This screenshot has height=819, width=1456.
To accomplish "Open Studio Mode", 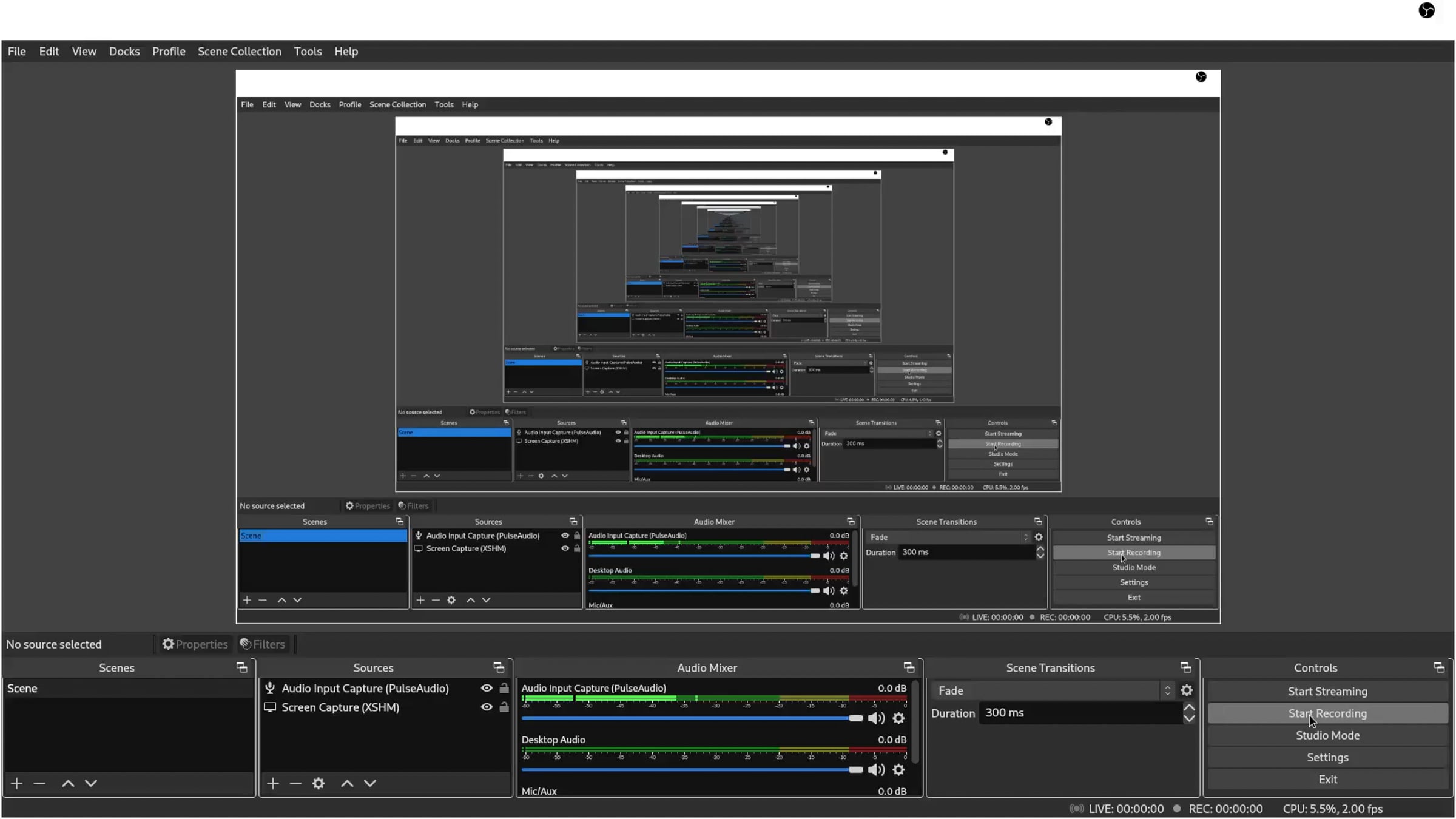I will click(x=1327, y=735).
